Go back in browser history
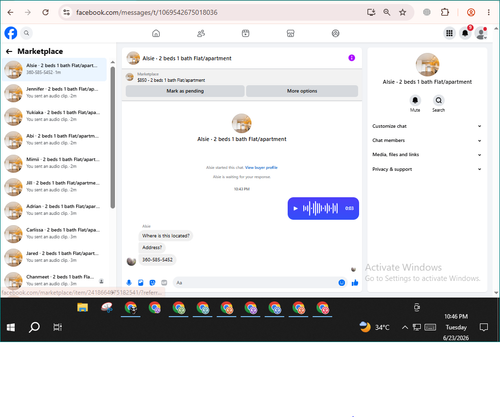 (10, 12)
